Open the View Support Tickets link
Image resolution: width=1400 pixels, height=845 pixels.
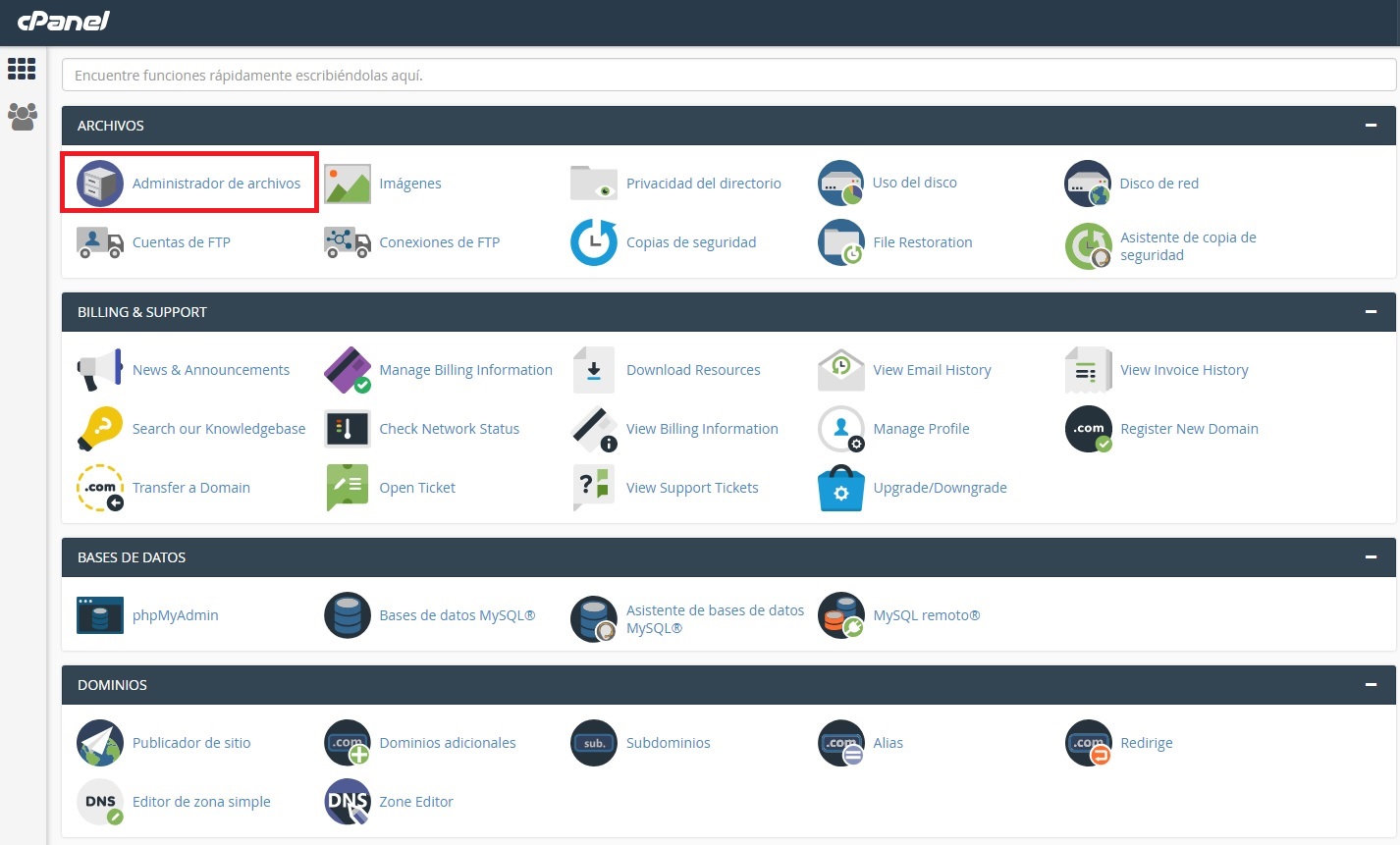[x=692, y=488]
